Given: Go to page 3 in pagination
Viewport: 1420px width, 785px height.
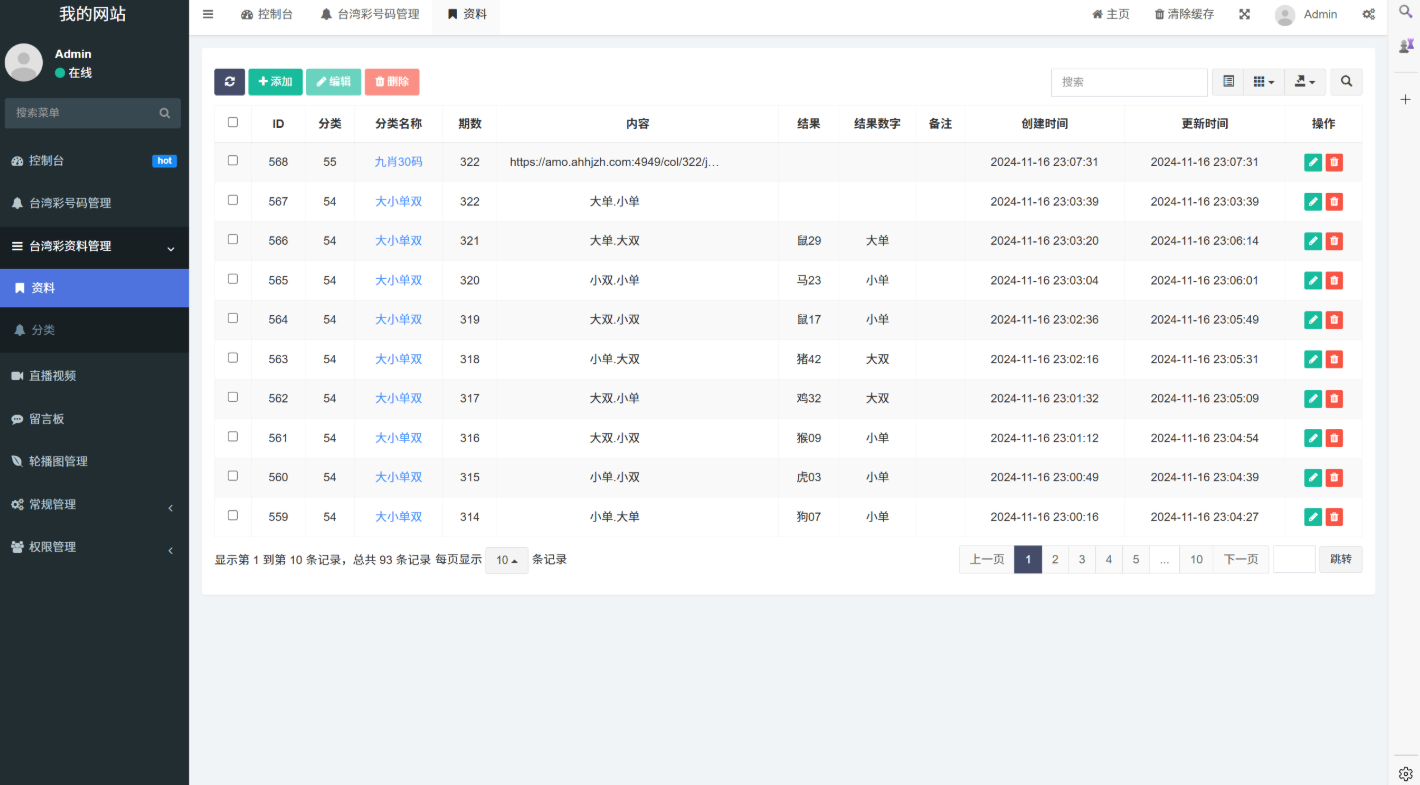Looking at the screenshot, I should 1082,559.
